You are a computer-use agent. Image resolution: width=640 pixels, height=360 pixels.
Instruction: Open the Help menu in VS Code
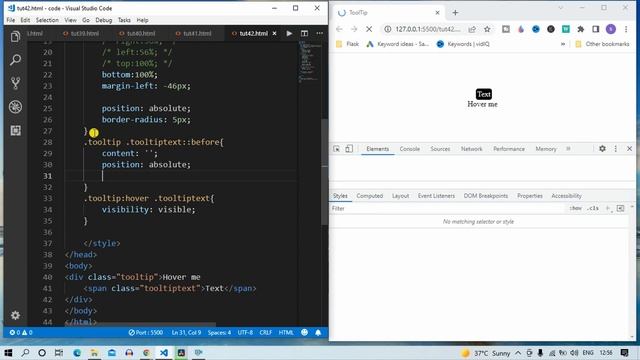point(142,20)
